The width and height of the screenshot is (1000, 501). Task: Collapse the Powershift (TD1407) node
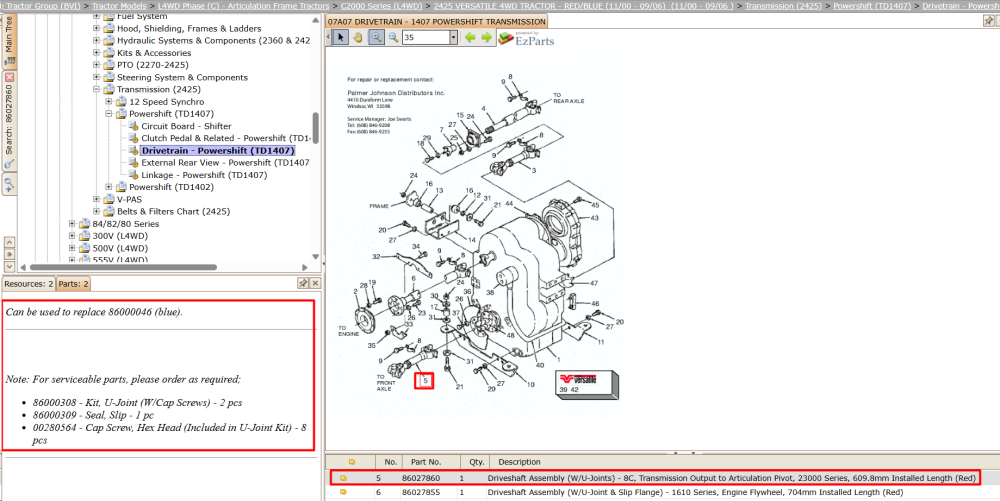pyautogui.click(x=108, y=114)
